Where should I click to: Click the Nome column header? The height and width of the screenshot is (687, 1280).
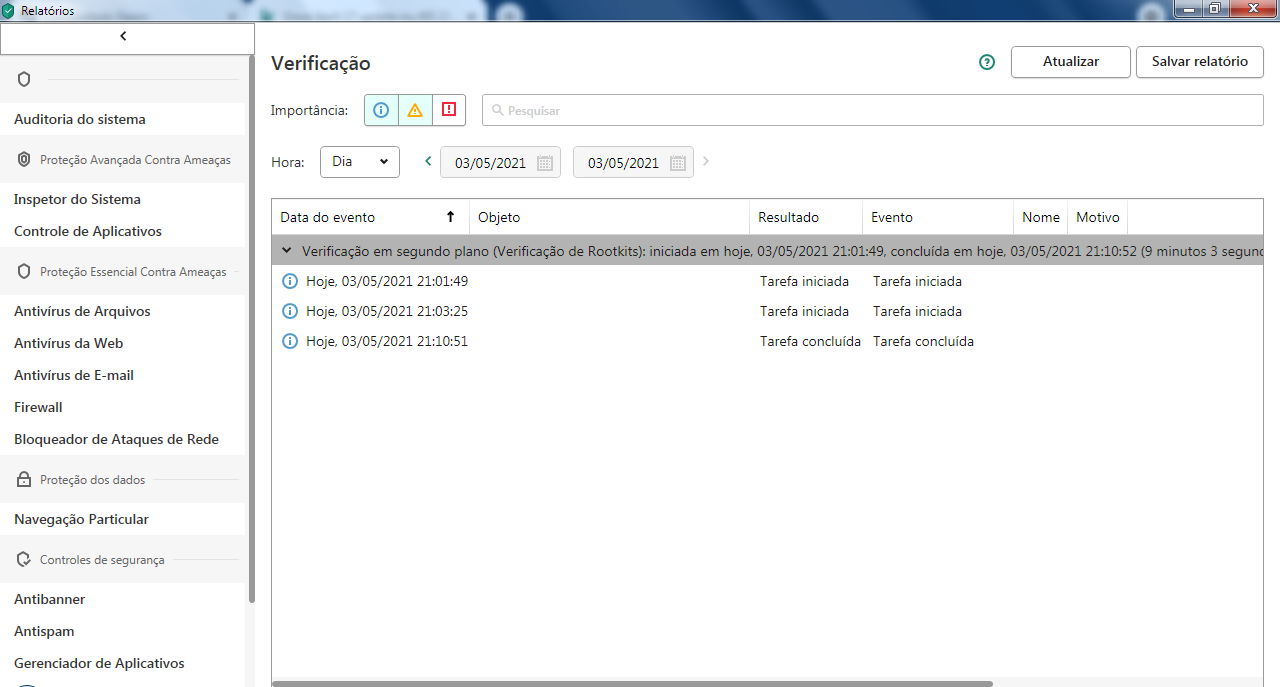(x=1041, y=217)
